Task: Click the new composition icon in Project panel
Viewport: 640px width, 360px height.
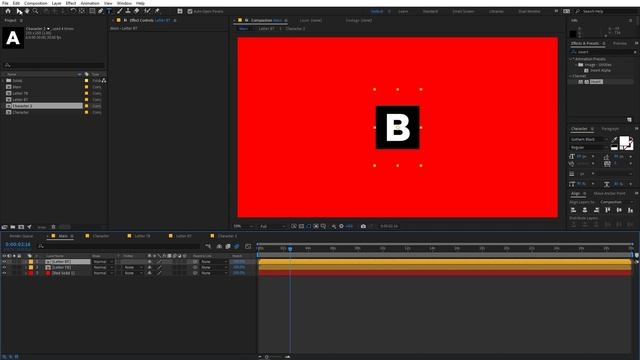Action: pyautogui.click(x=21, y=227)
